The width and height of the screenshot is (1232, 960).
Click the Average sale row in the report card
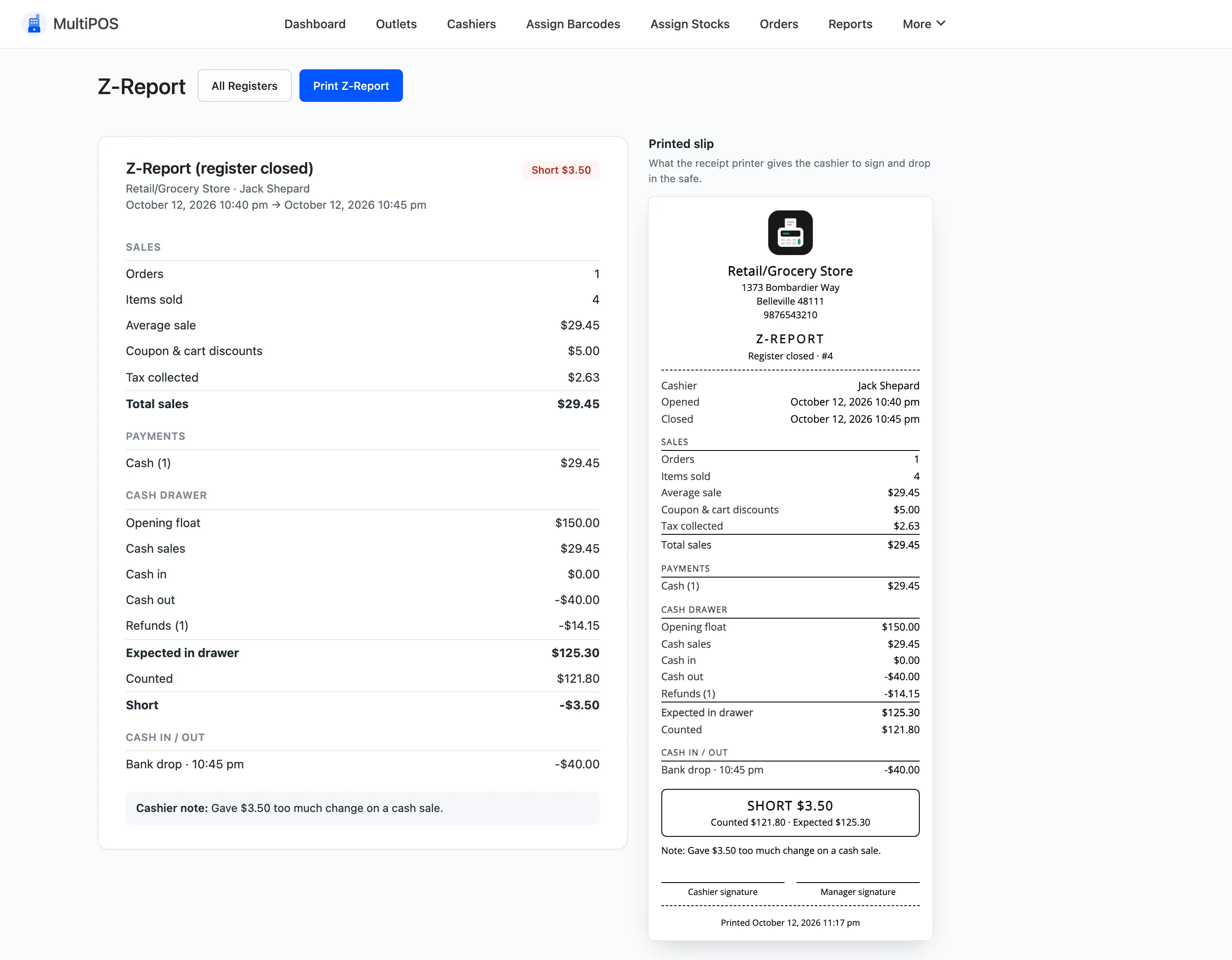[362, 325]
